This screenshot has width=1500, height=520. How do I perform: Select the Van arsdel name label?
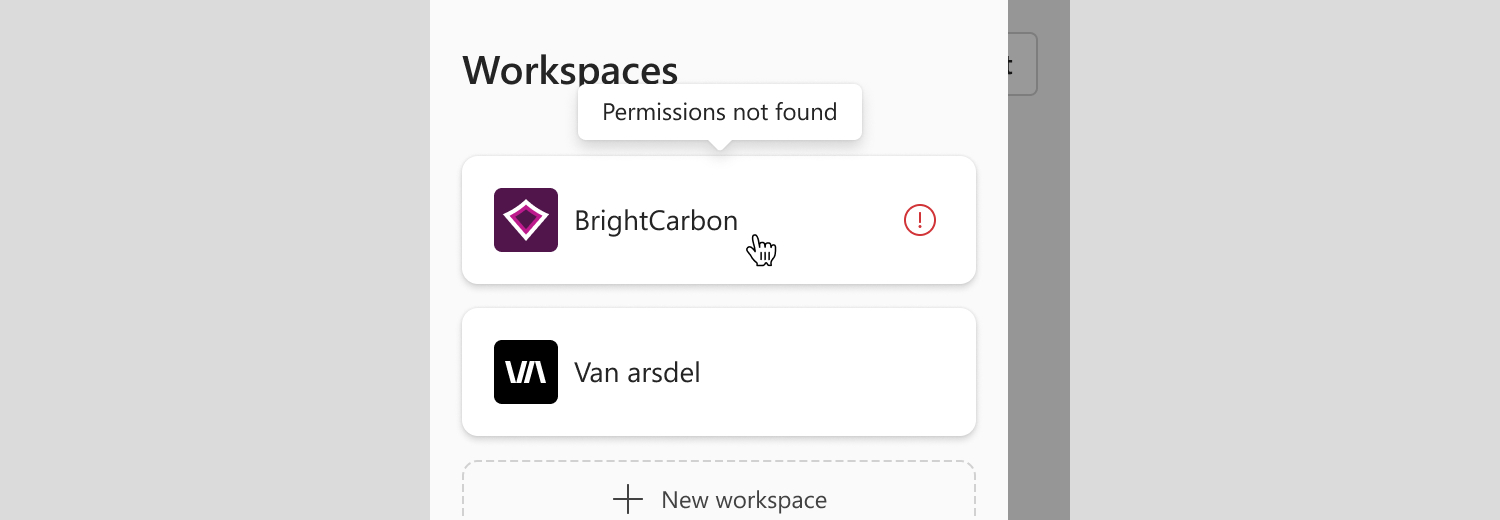click(637, 373)
